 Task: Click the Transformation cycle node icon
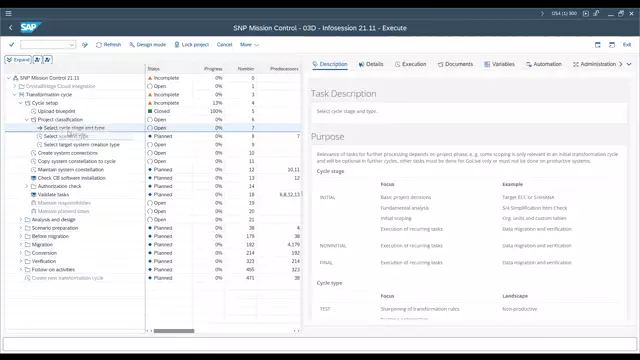(x=22, y=95)
